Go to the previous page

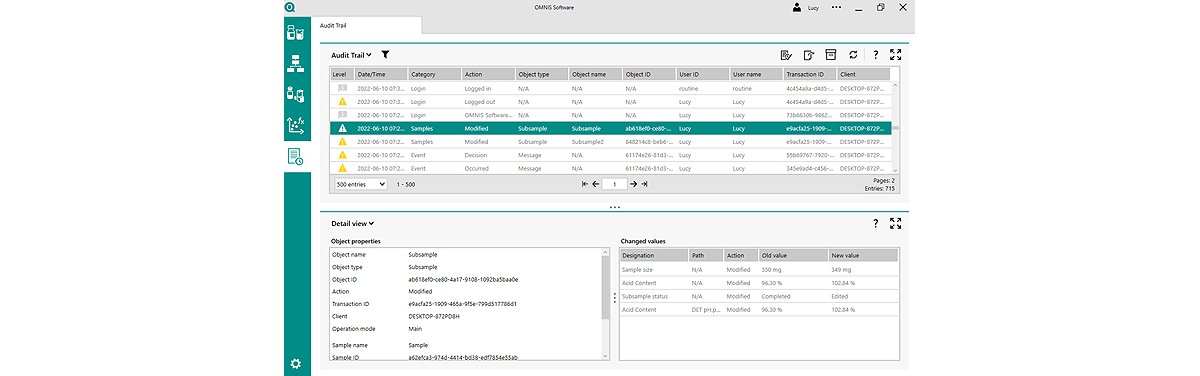click(x=596, y=184)
